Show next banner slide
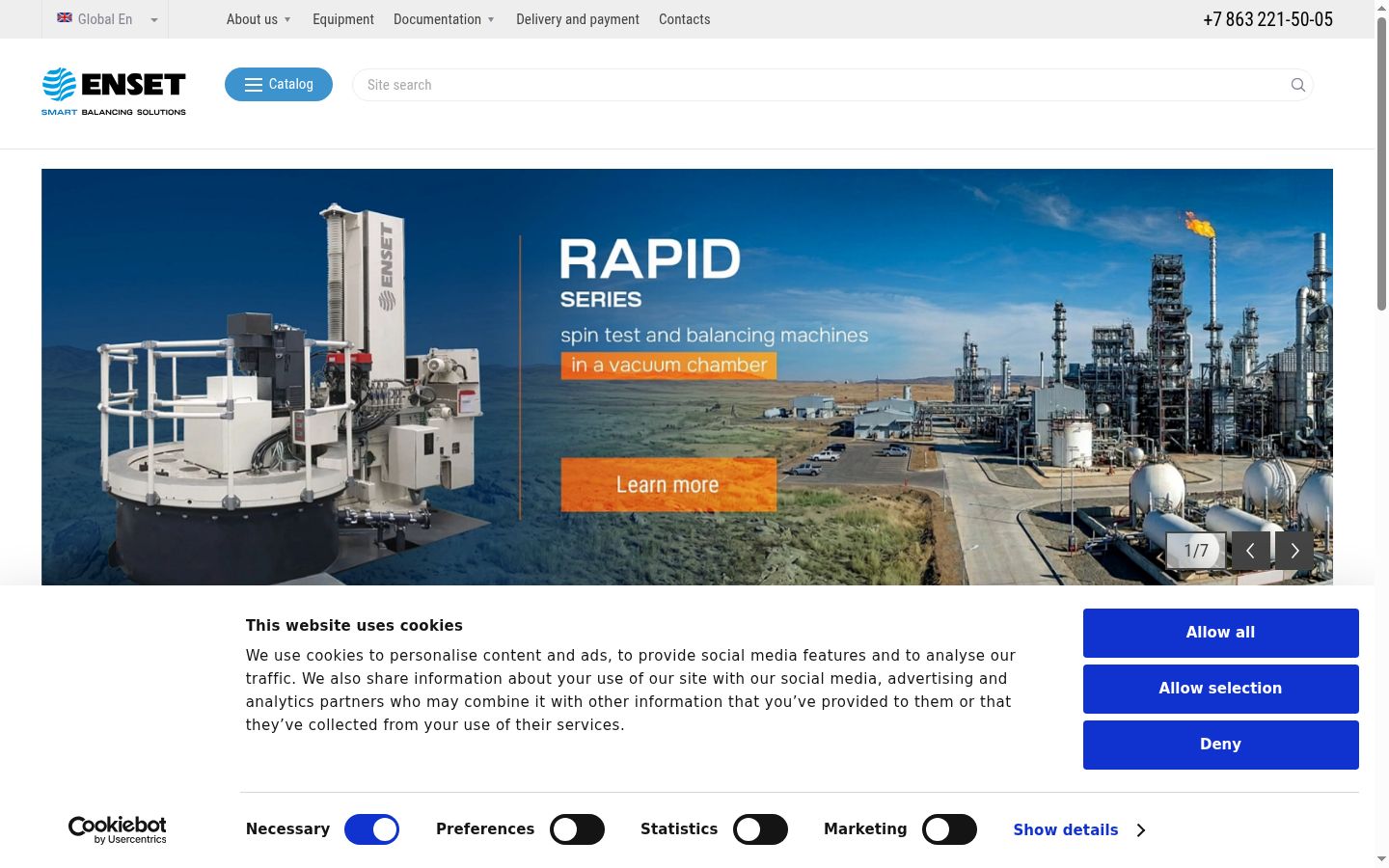 [x=1294, y=551]
